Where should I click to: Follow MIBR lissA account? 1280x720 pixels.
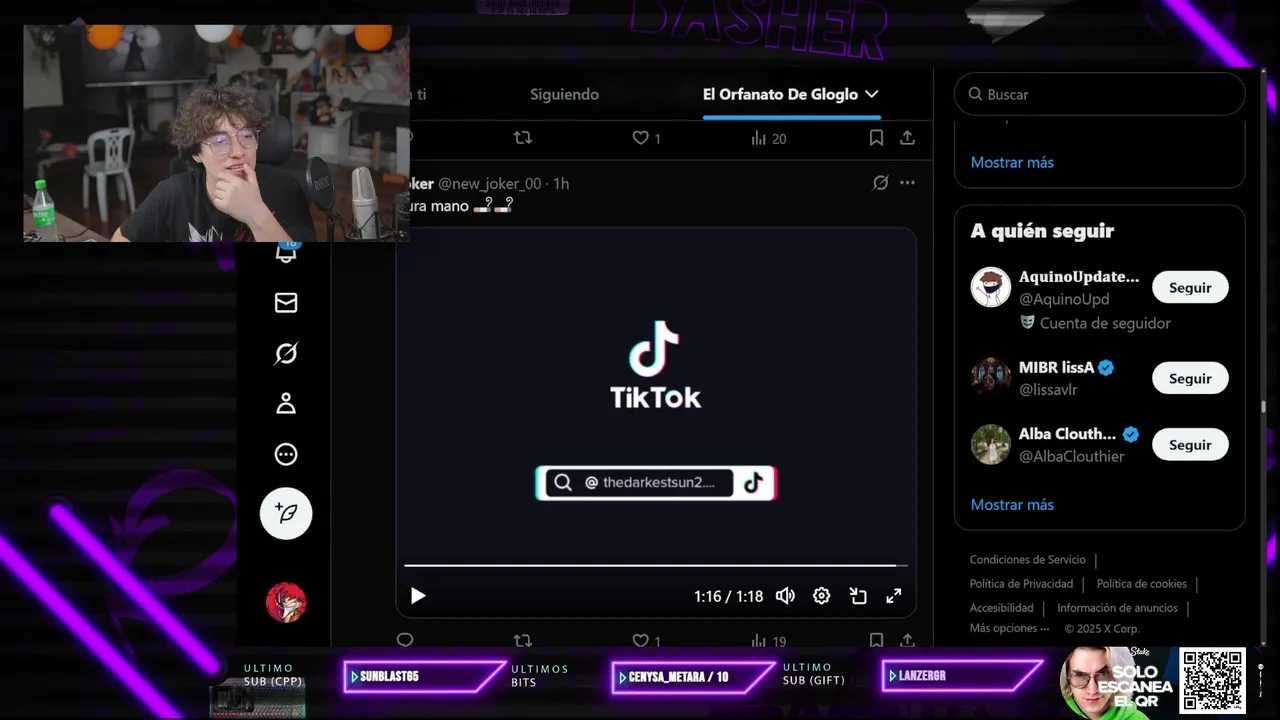pos(1190,379)
